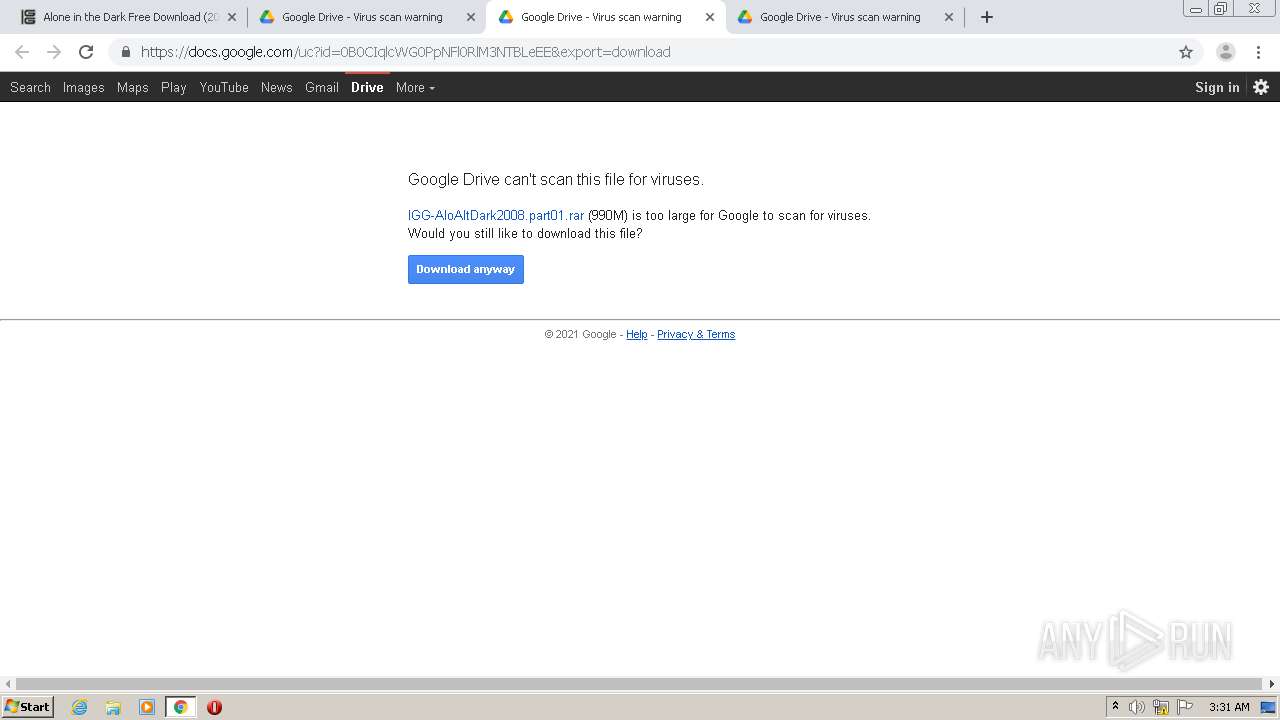Expand the More dropdown in the Google bar

415,87
